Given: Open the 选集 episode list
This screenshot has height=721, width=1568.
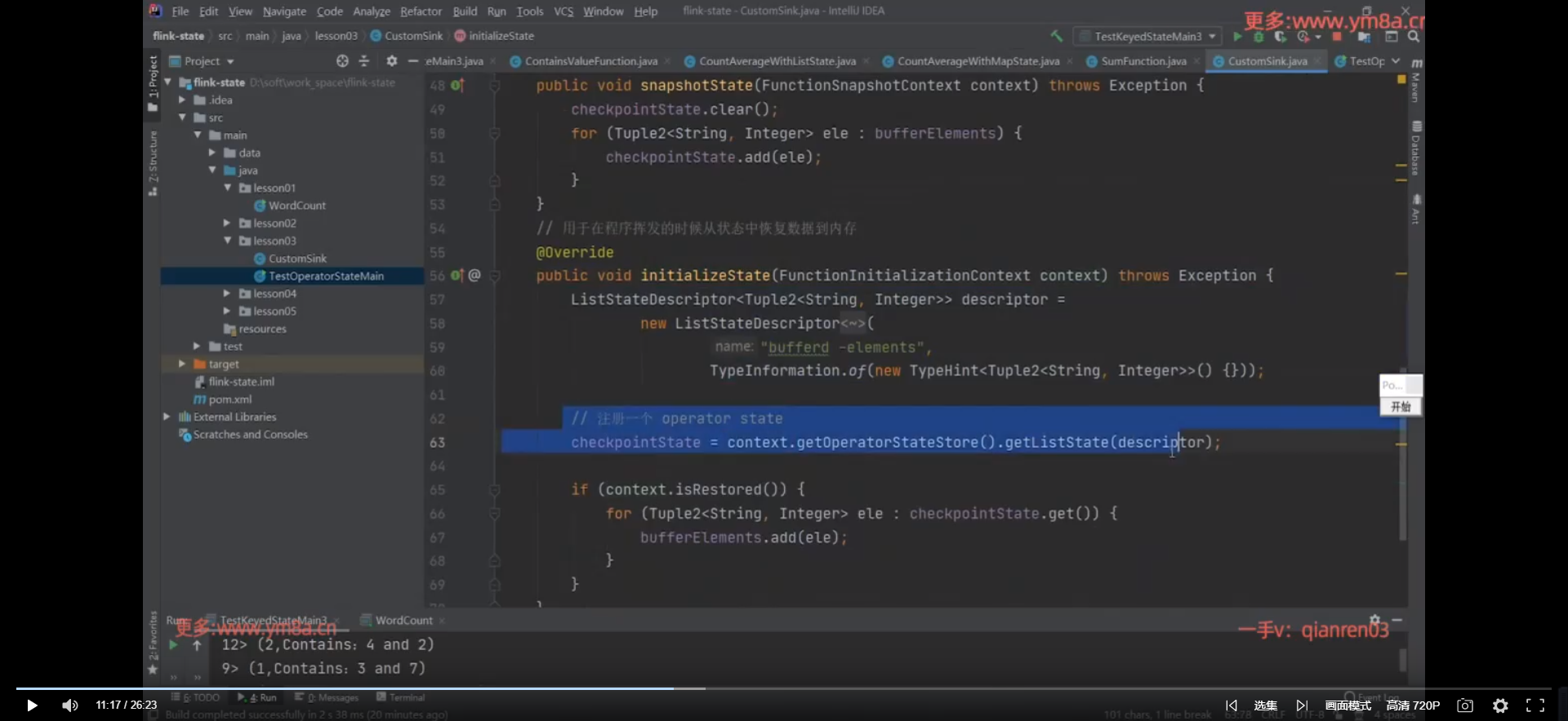Looking at the screenshot, I should pos(1265,705).
